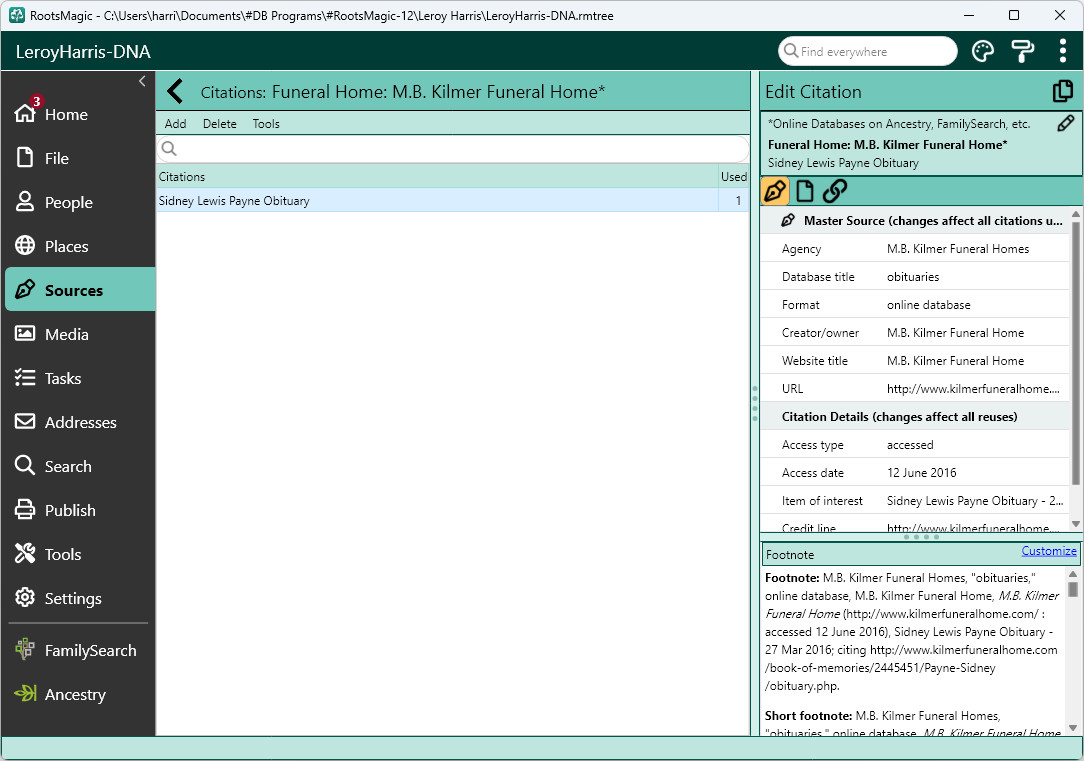Click Add in citations toolbar
The image size is (1084, 761).
coord(176,124)
